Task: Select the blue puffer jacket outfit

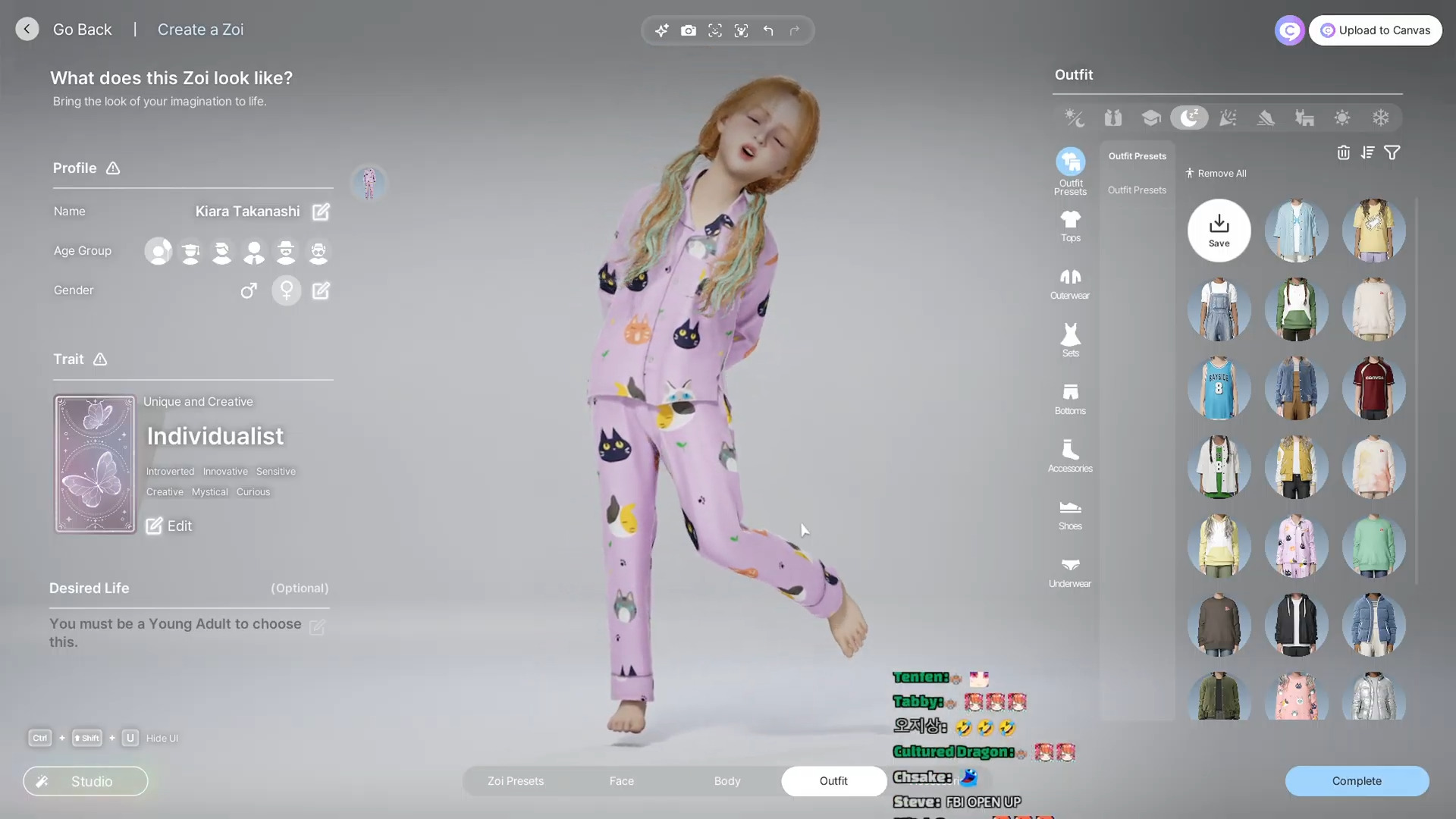Action: click(1373, 625)
